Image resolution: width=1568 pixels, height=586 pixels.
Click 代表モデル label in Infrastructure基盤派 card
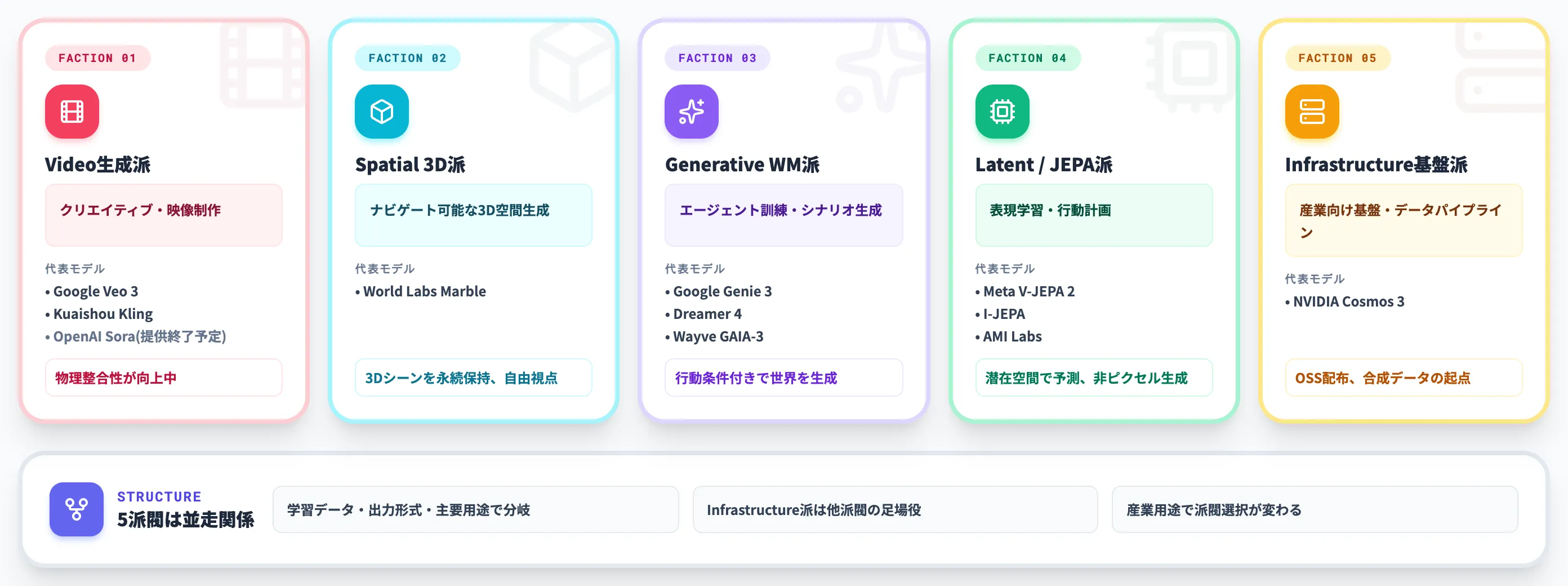1315,279
